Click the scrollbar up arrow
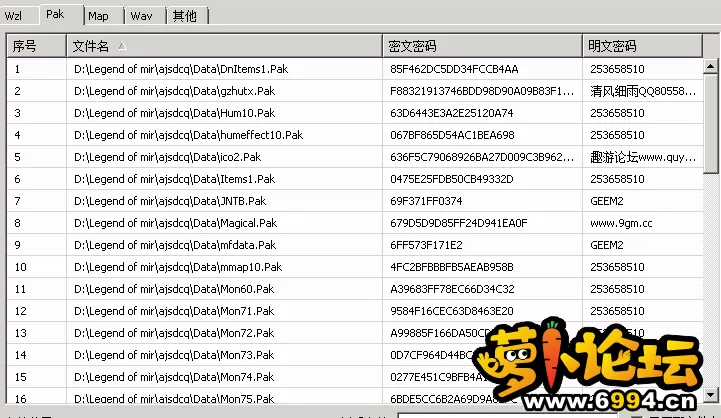Image resolution: width=721 pixels, height=418 pixels. pyautogui.click(x=710, y=67)
